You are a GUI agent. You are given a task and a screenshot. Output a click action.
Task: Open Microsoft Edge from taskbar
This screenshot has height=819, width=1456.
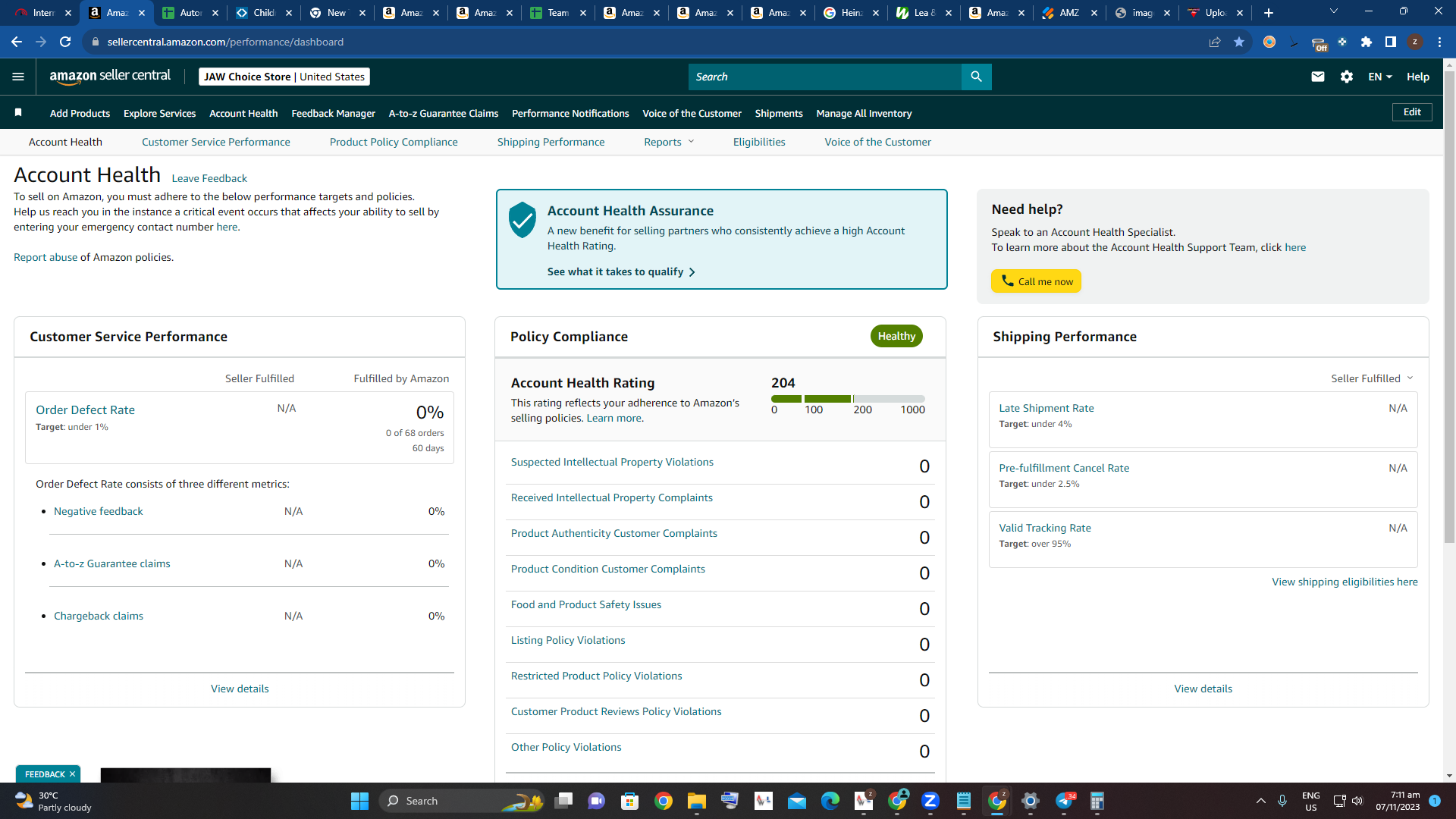click(x=830, y=801)
